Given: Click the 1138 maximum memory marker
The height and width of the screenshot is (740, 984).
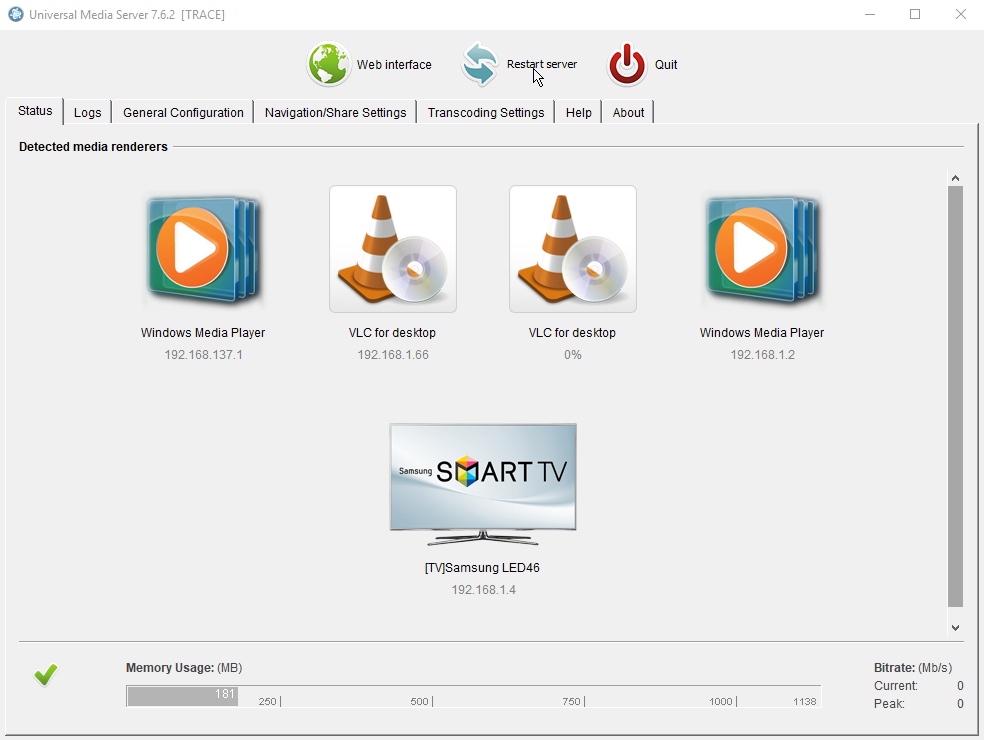Looking at the screenshot, I should click(805, 701).
